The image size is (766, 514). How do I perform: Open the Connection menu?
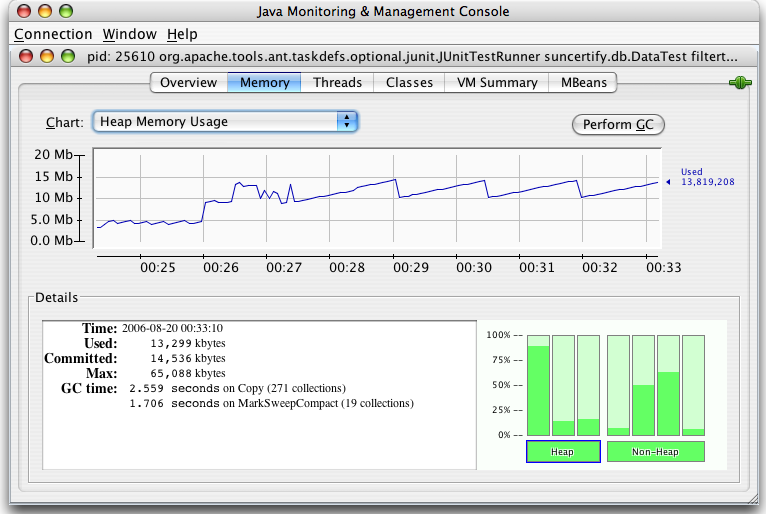click(x=53, y=34)
